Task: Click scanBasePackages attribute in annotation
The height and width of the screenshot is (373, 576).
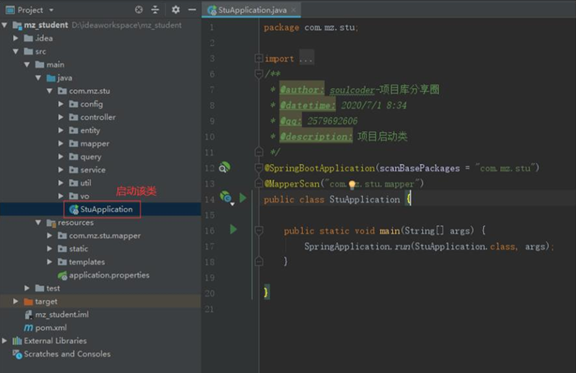Action: pos(420,168)
